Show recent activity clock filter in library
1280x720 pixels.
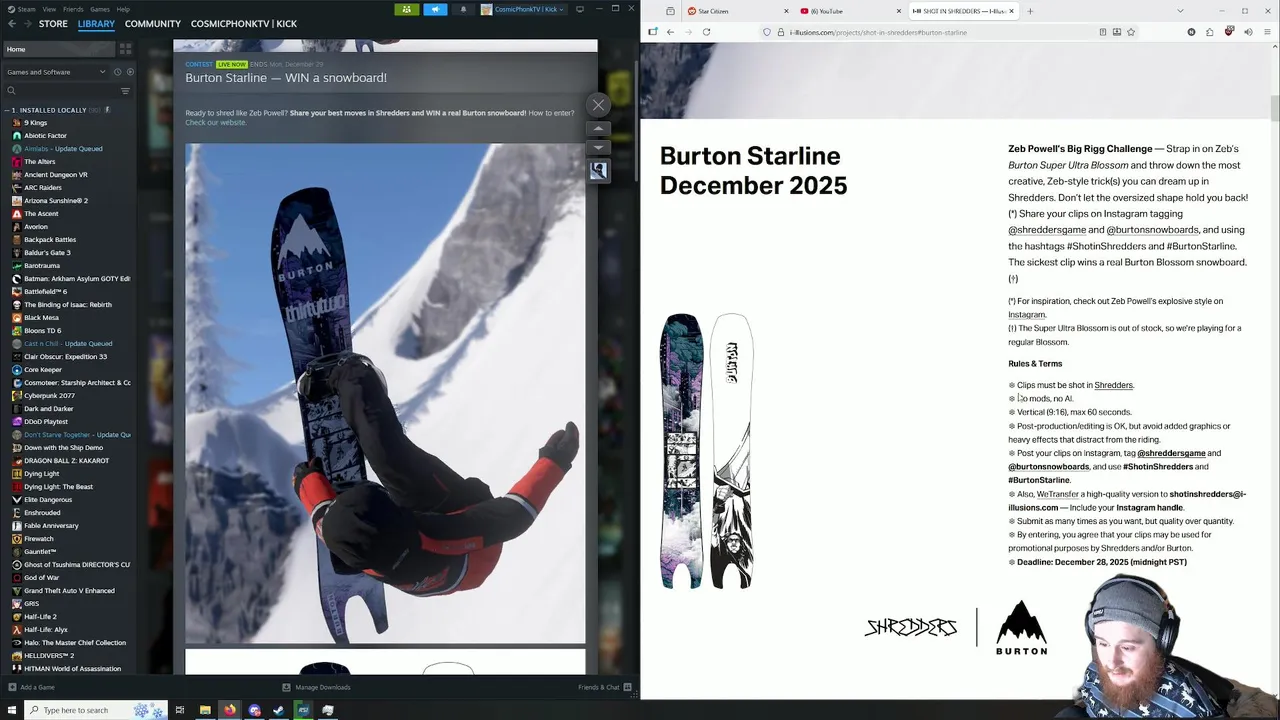(117, 72)
